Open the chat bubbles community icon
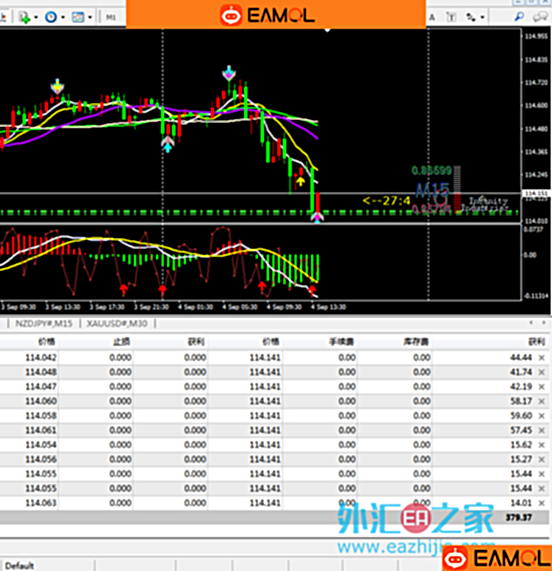552x571 pixels. tap(540, 17)
